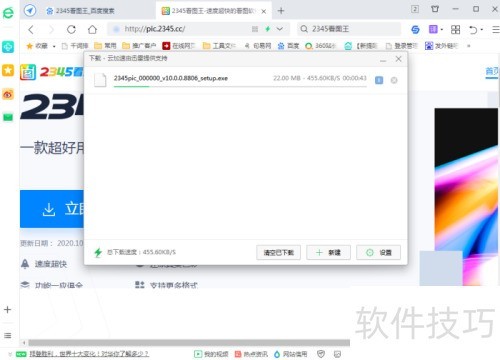The height and width of the screenshot is (360, 500).
Task: Click the green lightning speed-mode icon
Action: [x=267, y=29]
